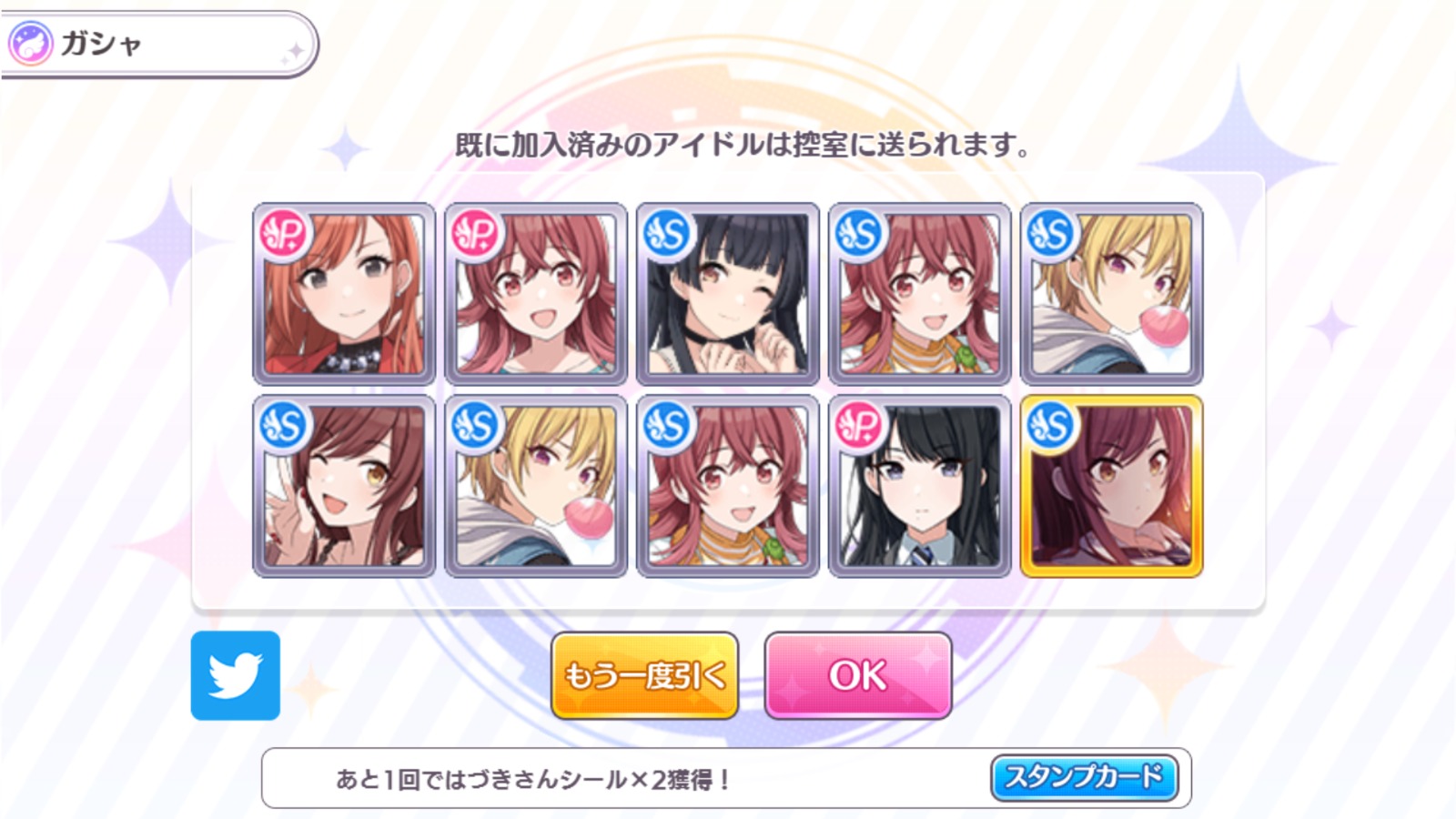
Task: Choose the second card in the top row
Action: [x=536, y=294]
